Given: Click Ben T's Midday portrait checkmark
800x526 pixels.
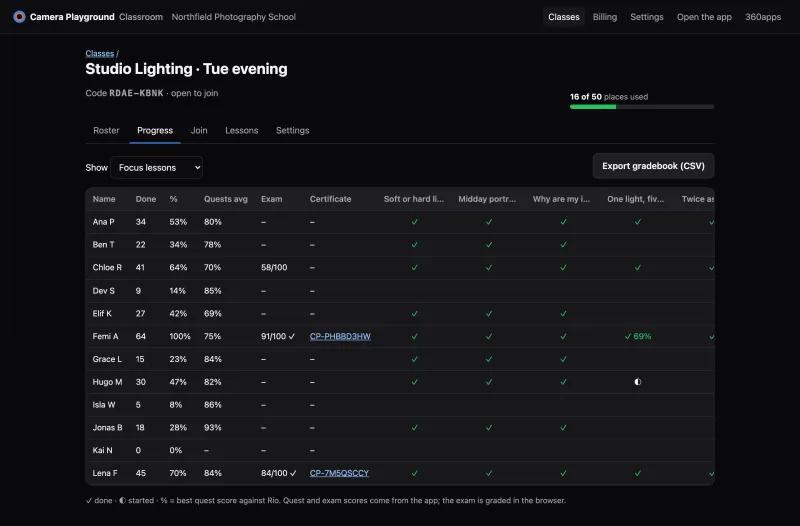Looking at the screenshot, I should point(489,244).
